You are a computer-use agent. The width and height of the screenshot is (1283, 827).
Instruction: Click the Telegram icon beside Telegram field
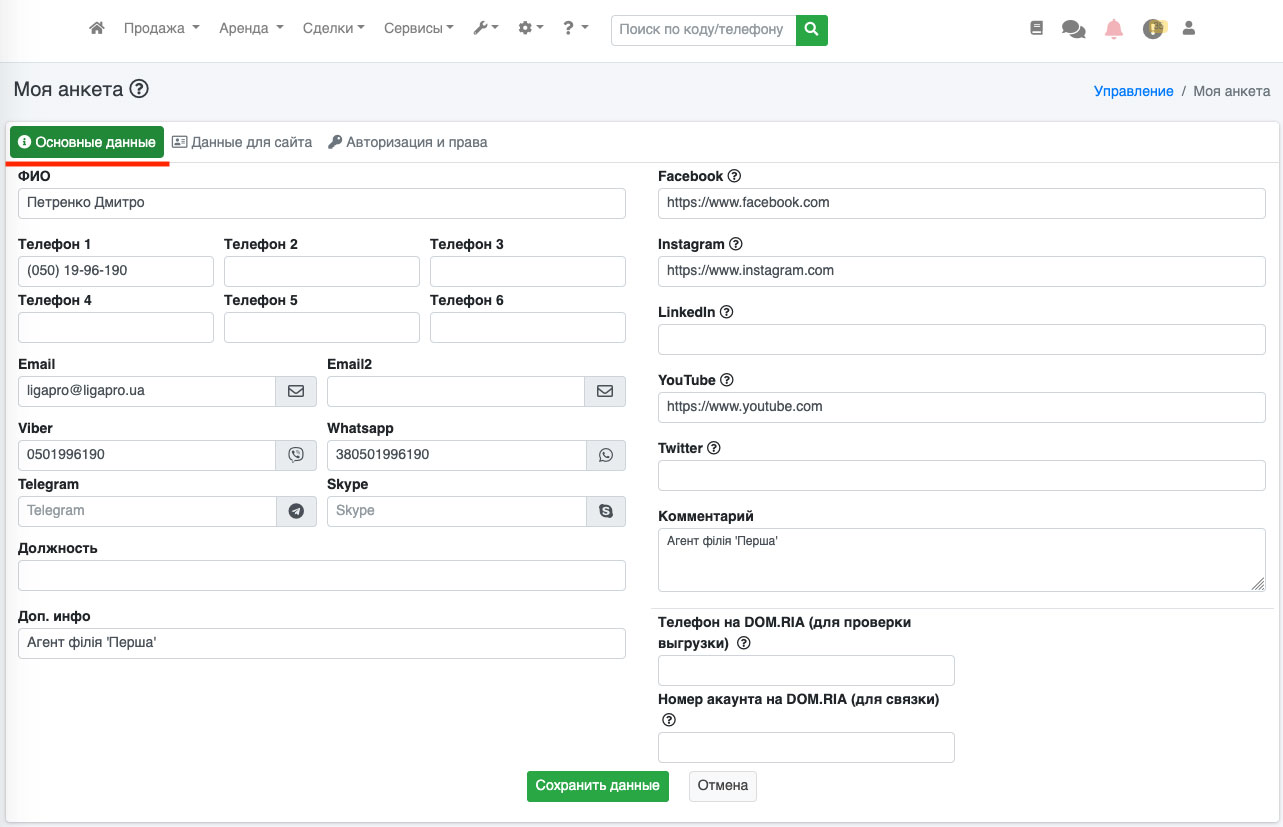click(x=296, y=511)
